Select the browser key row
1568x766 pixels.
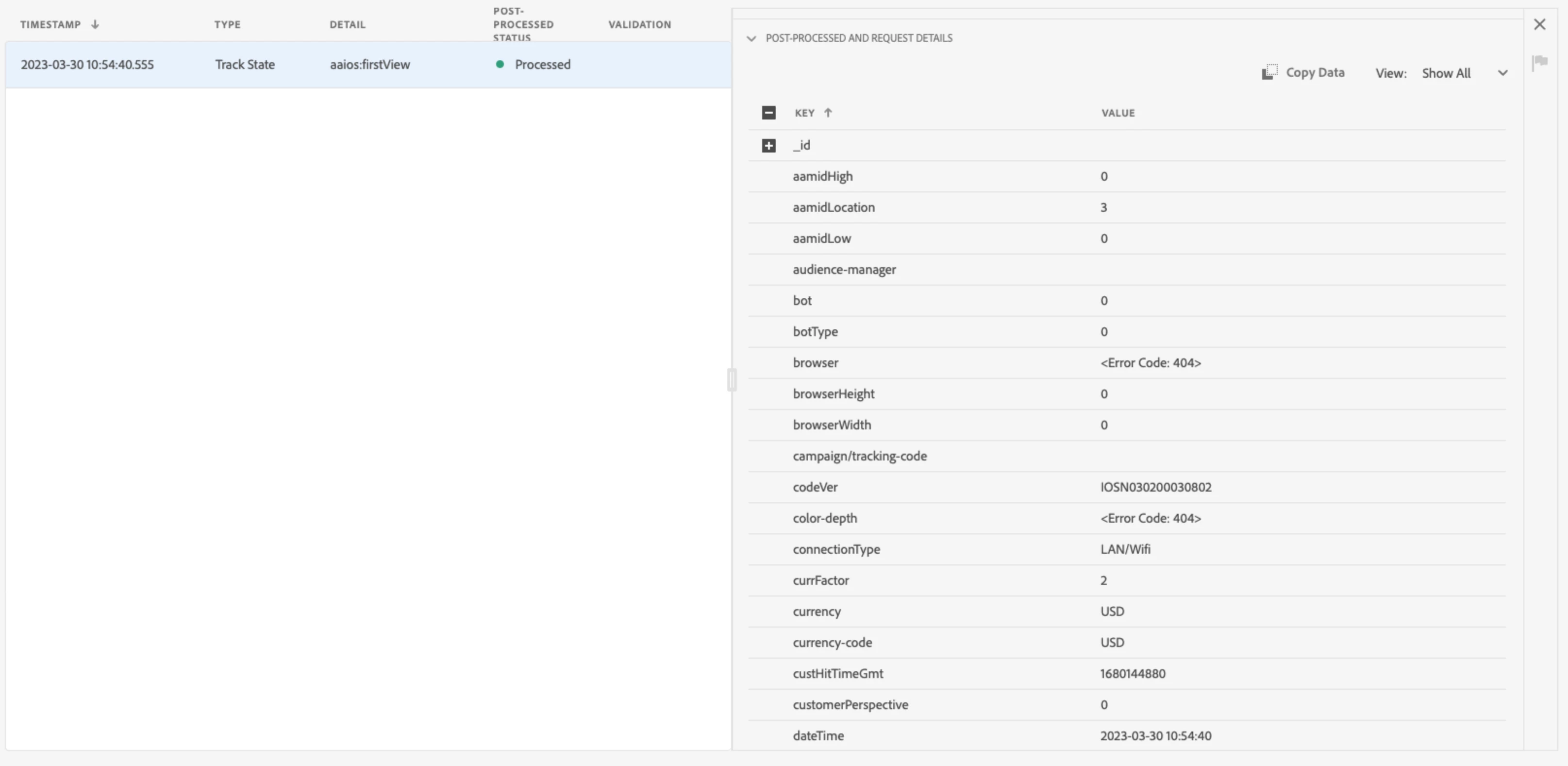(815, 363)
